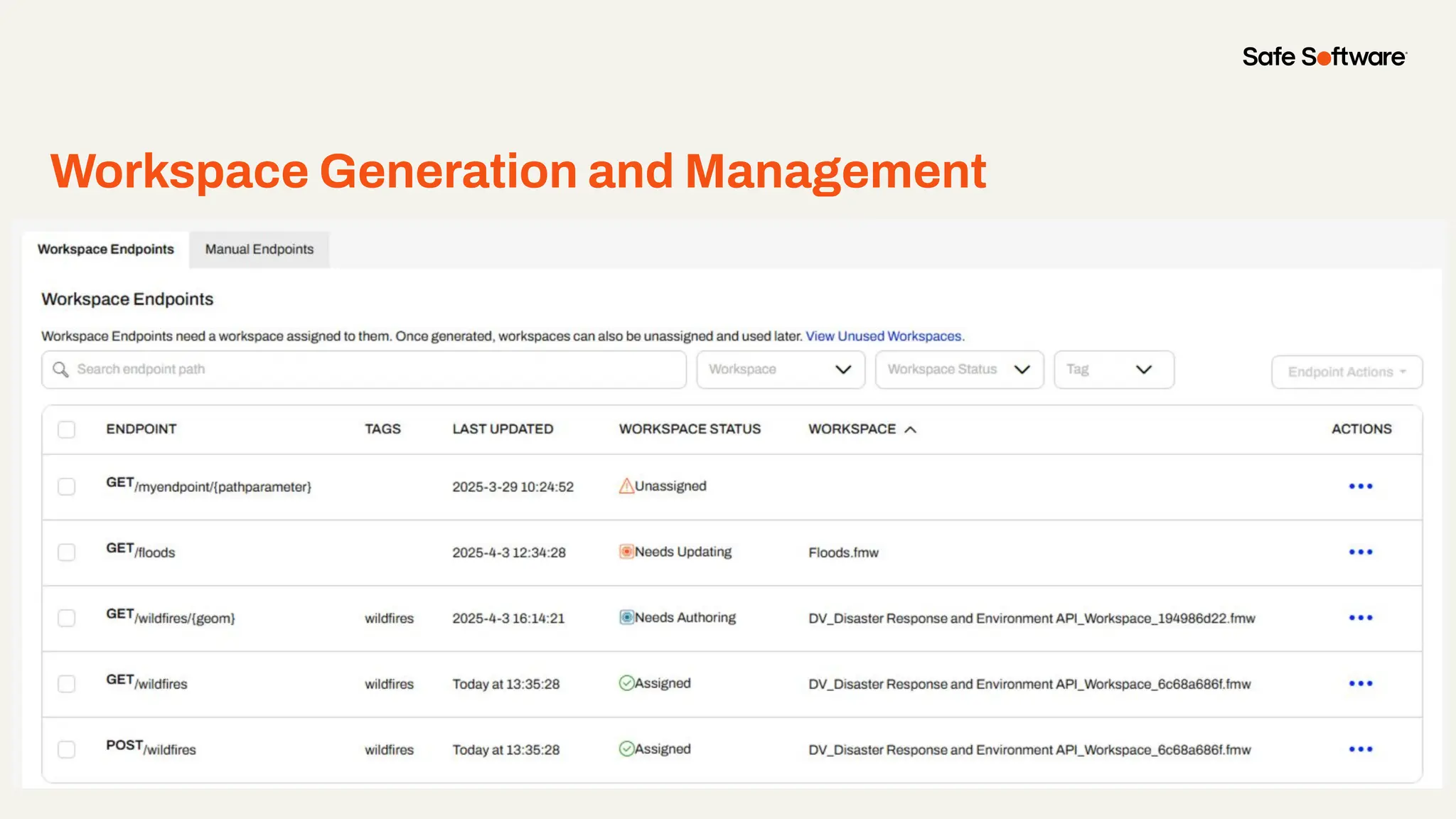Open actions menu for POST /wildfires row
The width and height of the screenshot is (1456, 819).
pos(1361,749)
